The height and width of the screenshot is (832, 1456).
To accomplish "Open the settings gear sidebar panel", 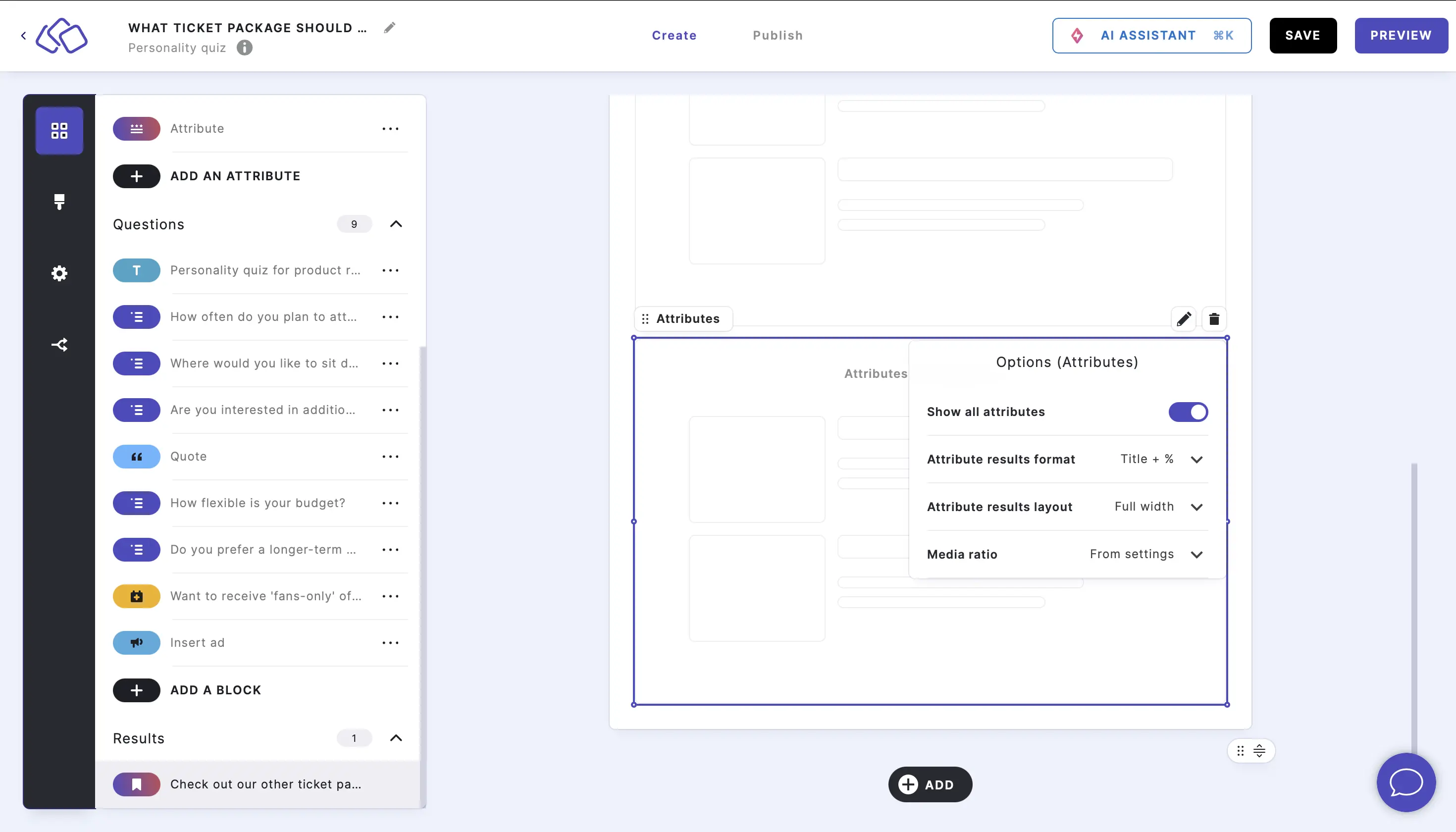I will pyautogui.click(x=59, y=273).
